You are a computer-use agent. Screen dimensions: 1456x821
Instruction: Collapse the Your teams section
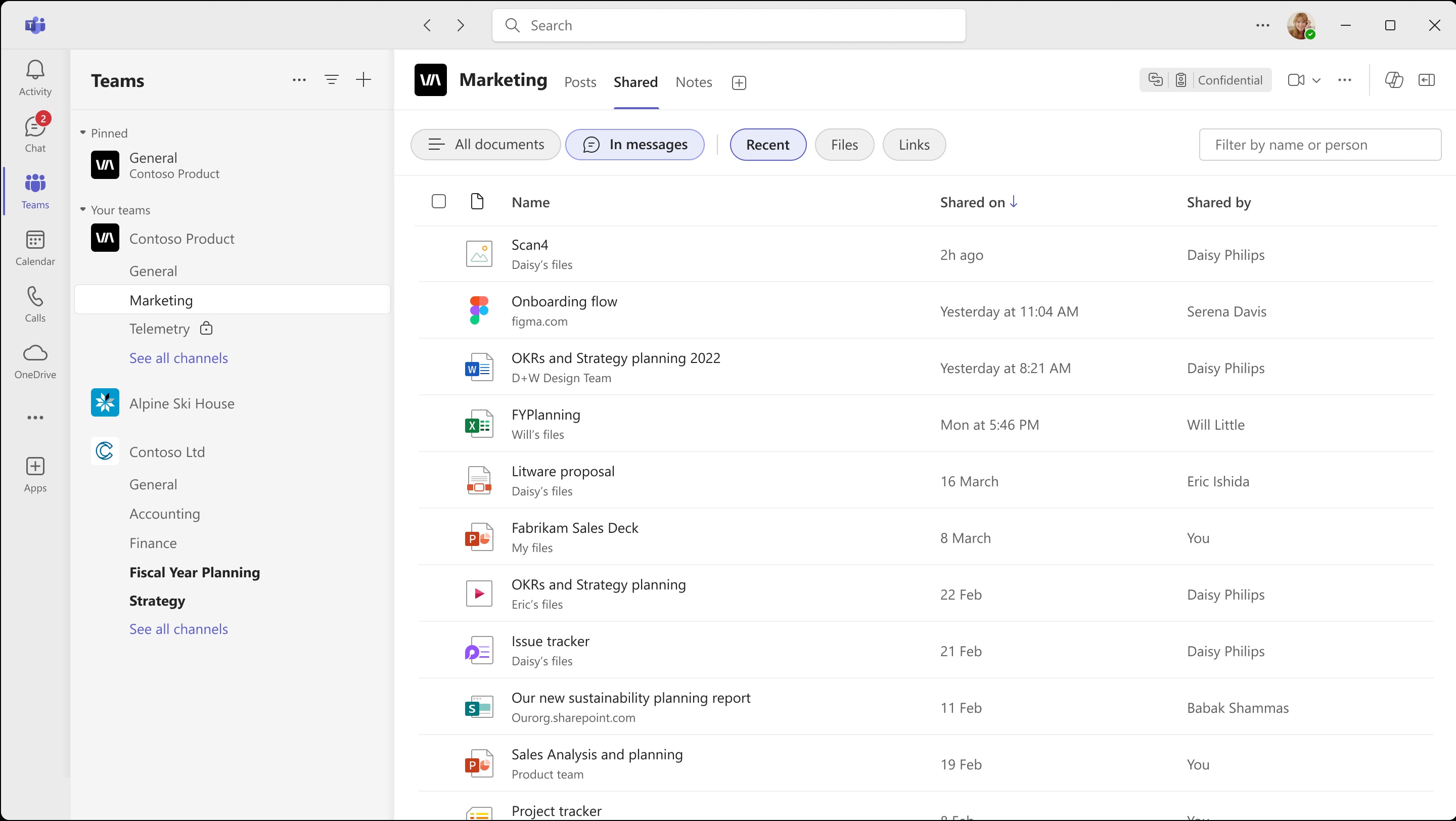(x=83, y=209)
